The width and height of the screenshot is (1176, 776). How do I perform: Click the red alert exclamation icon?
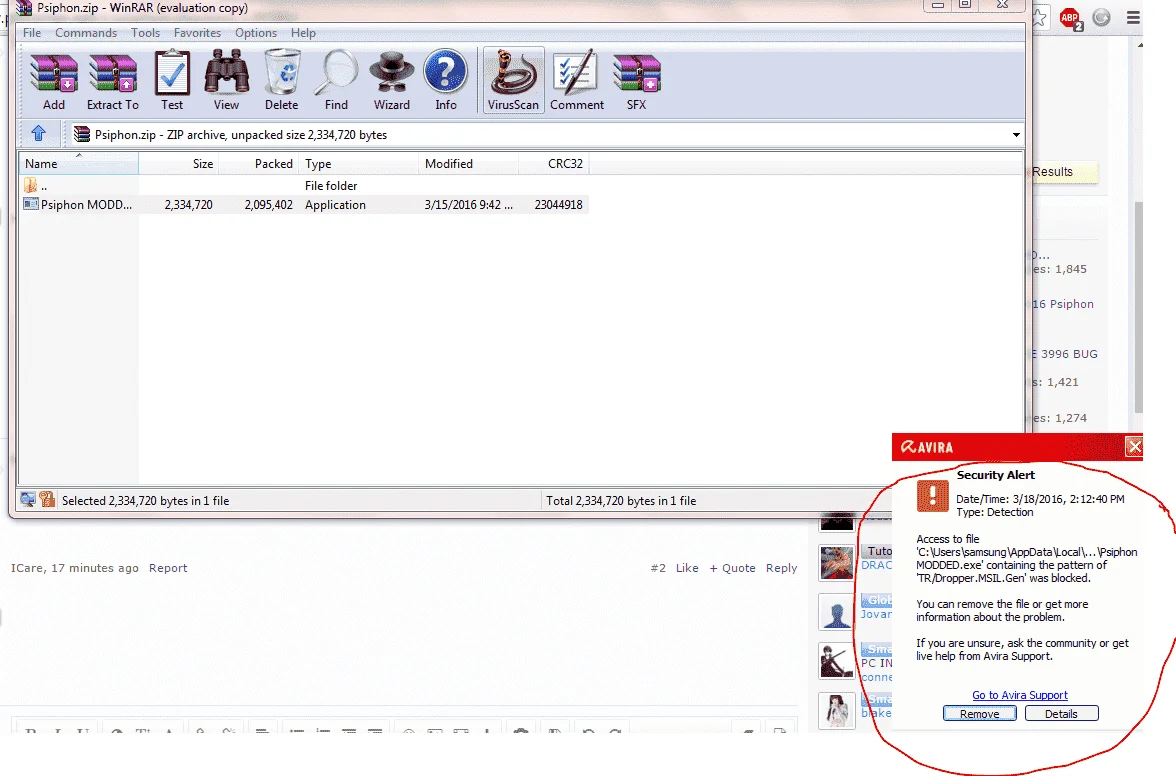(x=932, y=496)
